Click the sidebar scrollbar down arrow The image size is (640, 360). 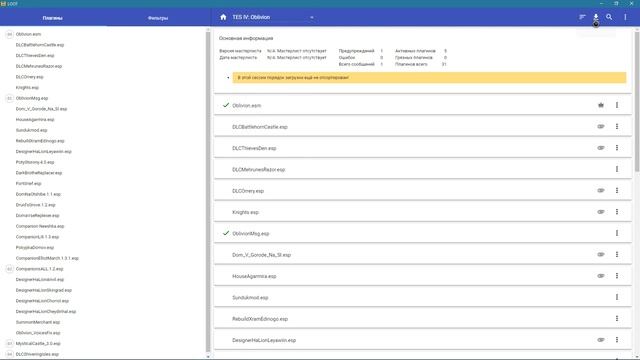click(208, 357)
